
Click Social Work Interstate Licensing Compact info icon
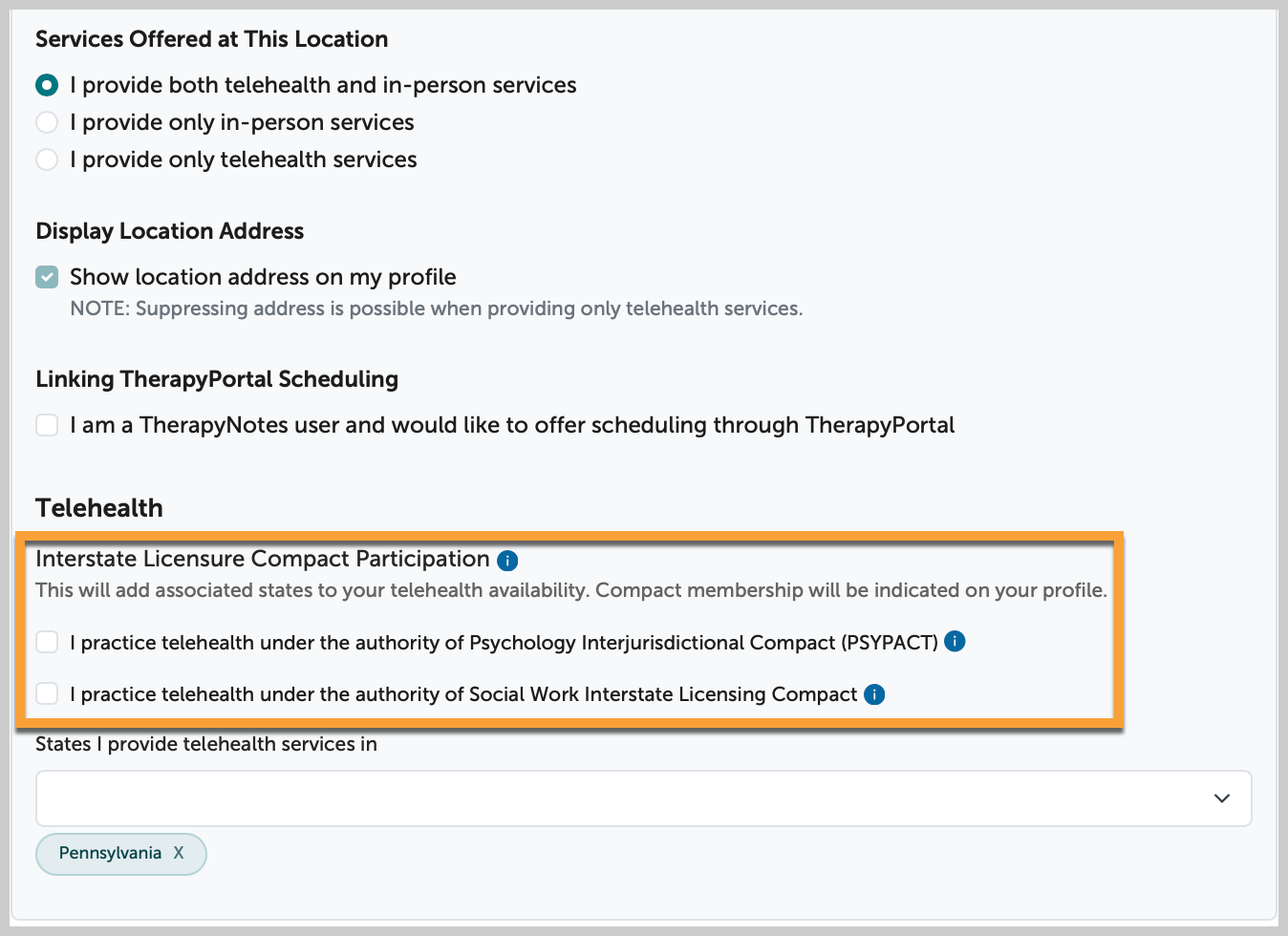pyautogui.click(x=874, y=694)
